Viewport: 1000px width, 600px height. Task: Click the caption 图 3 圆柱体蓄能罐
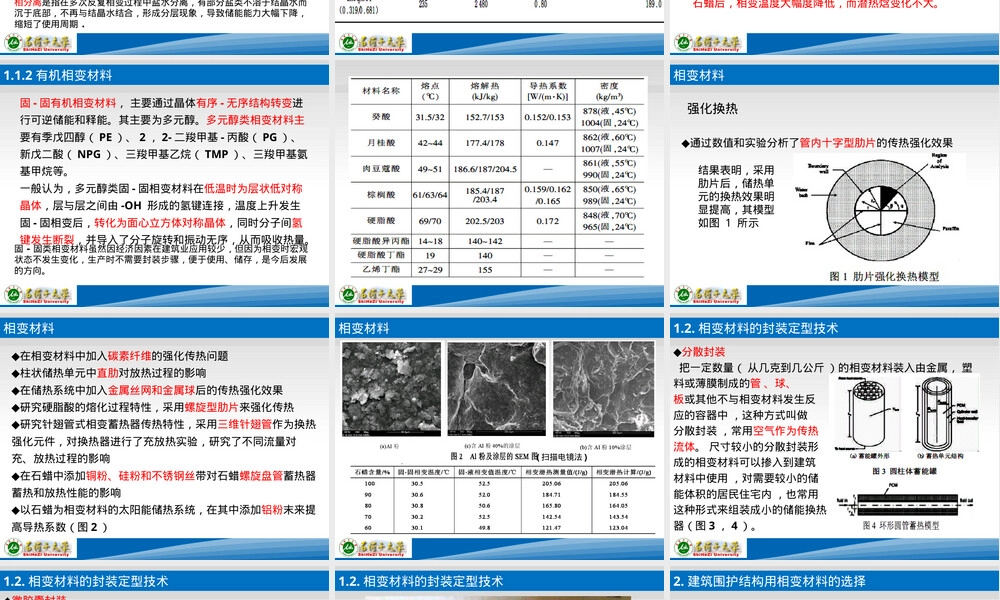[x=904, y=471]
